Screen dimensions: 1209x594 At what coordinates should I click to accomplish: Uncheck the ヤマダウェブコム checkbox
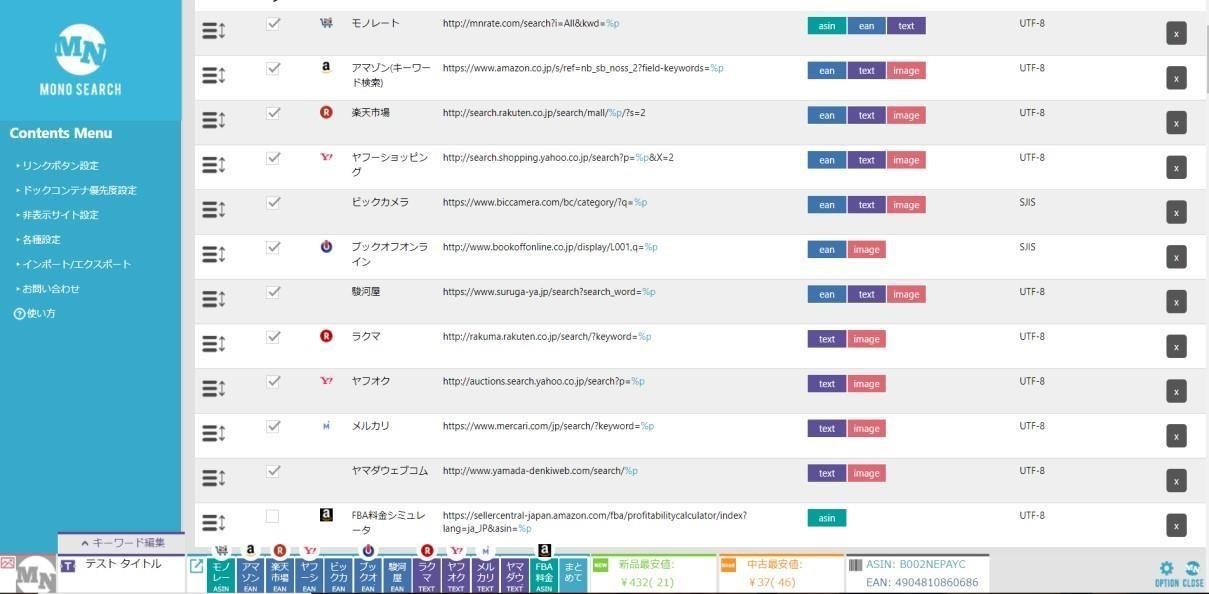(272, 471)
